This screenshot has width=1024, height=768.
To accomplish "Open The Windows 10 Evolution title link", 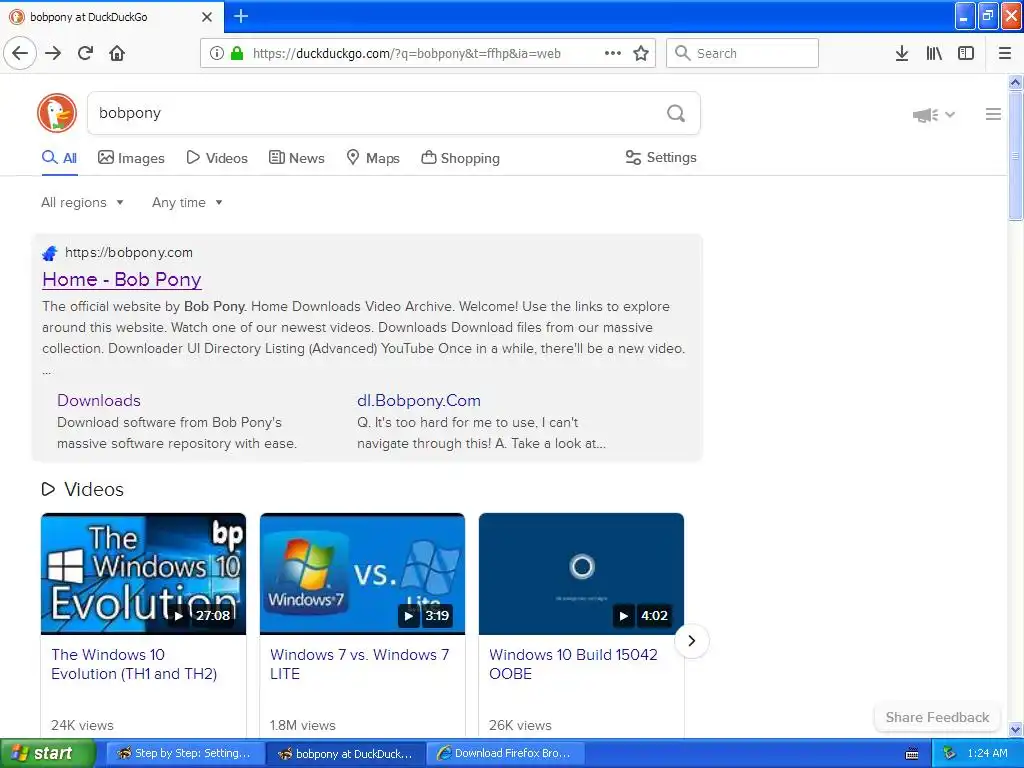I will [134, 664].
